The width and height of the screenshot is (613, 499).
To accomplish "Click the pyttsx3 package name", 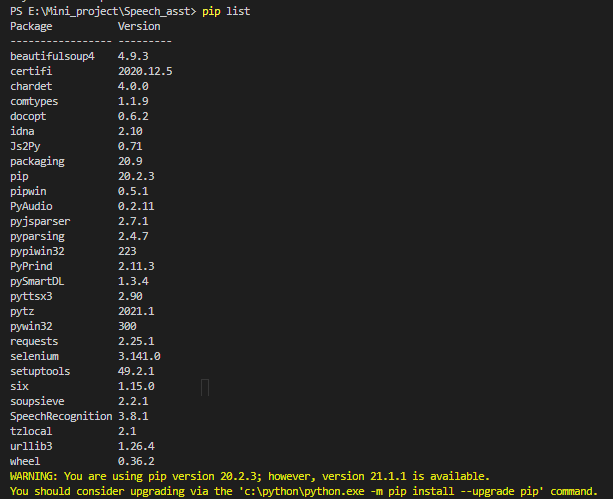I will pyautogui.click(x=31, y=296).
